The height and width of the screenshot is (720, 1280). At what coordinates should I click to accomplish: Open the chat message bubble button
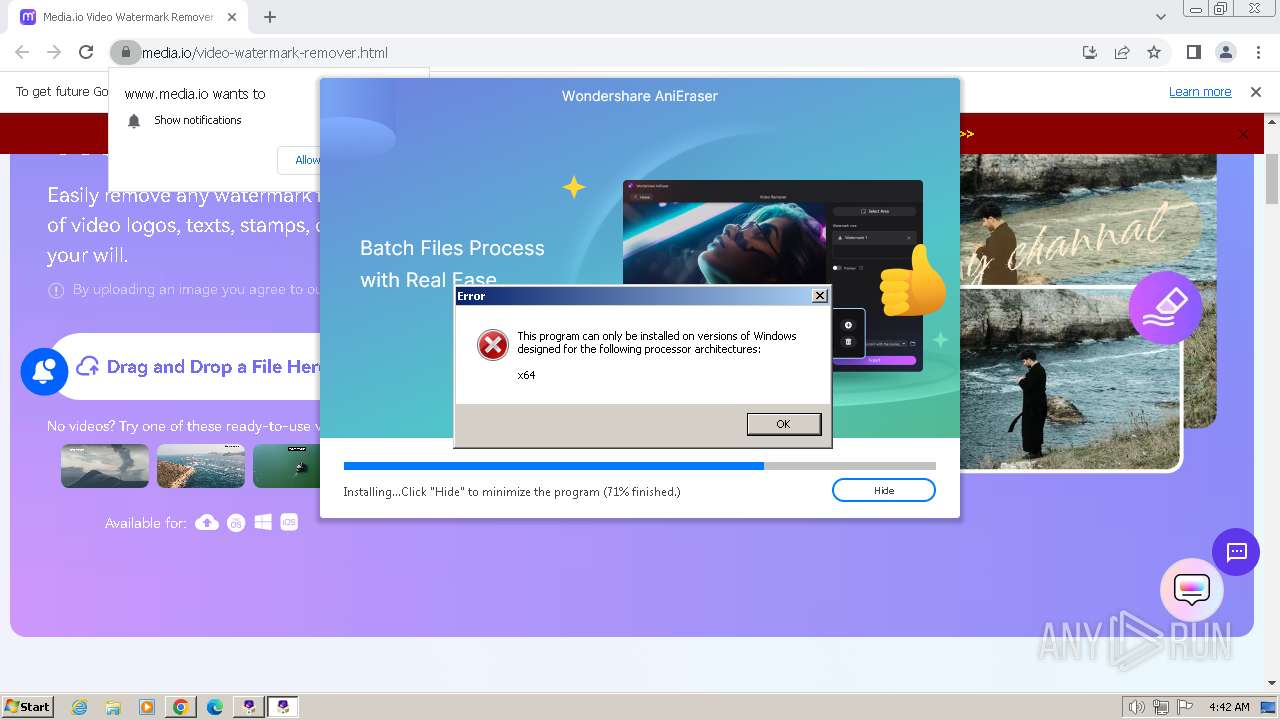click(x=1236, y=552)
